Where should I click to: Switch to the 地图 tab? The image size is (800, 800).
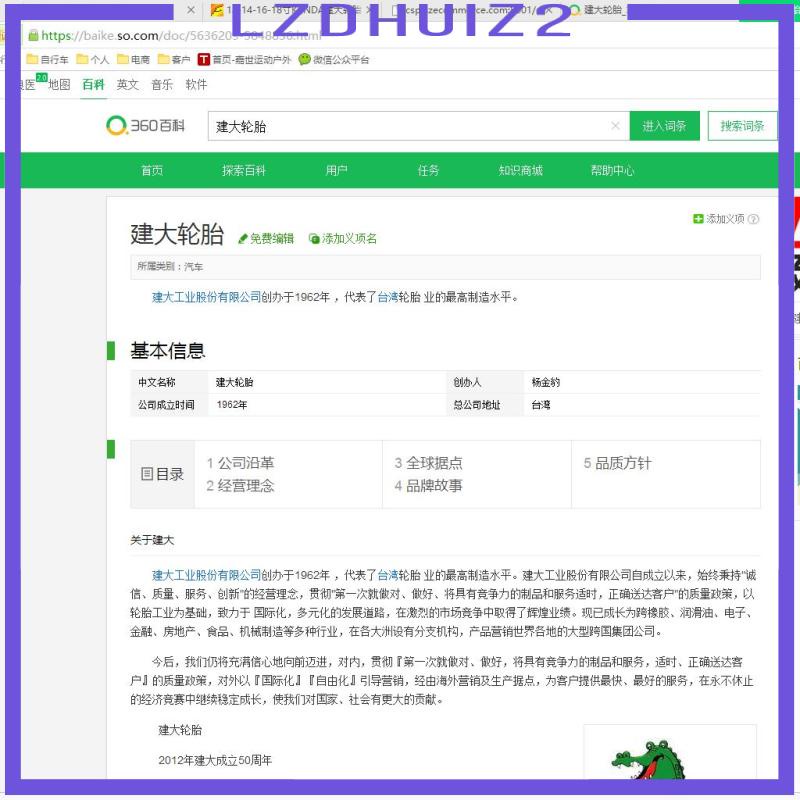click(59, 85)
